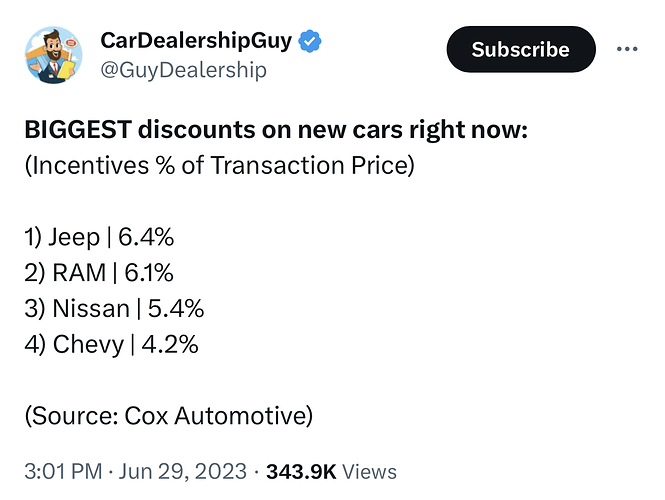Select the Nissan 5.4% list entry

click(x=115, y=308)
